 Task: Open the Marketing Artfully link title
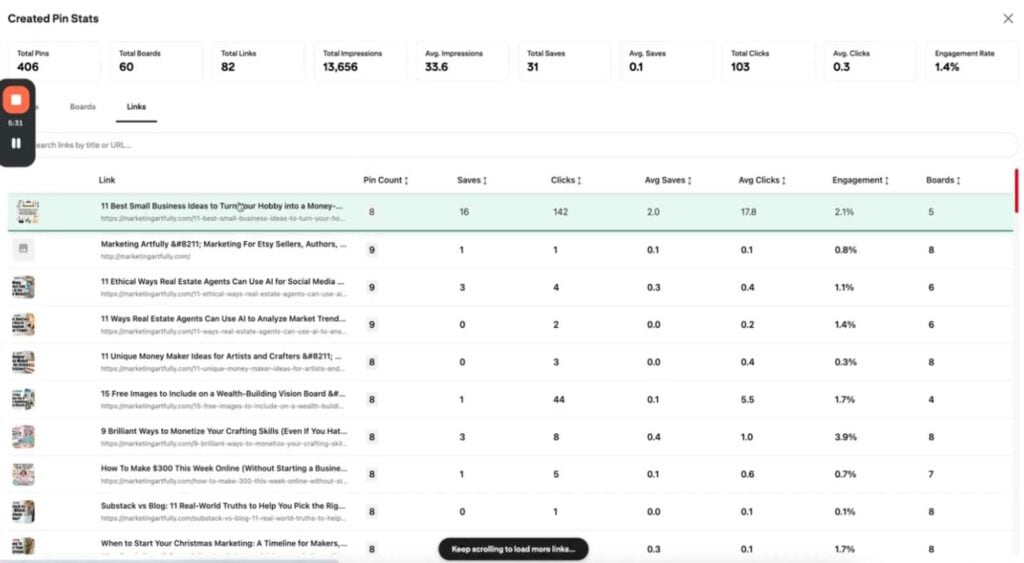[223, 244]
